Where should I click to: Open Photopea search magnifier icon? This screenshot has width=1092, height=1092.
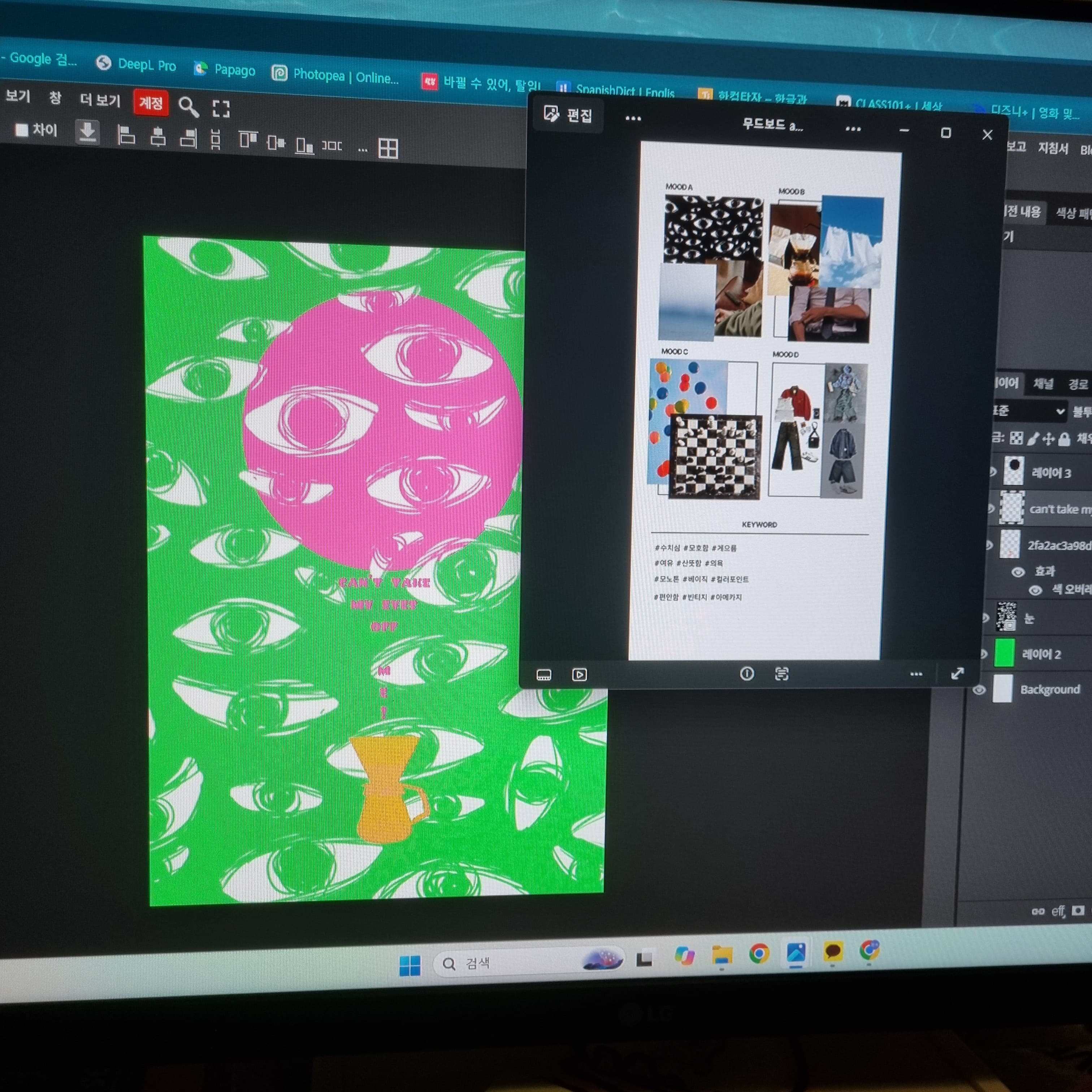[188, 107]
